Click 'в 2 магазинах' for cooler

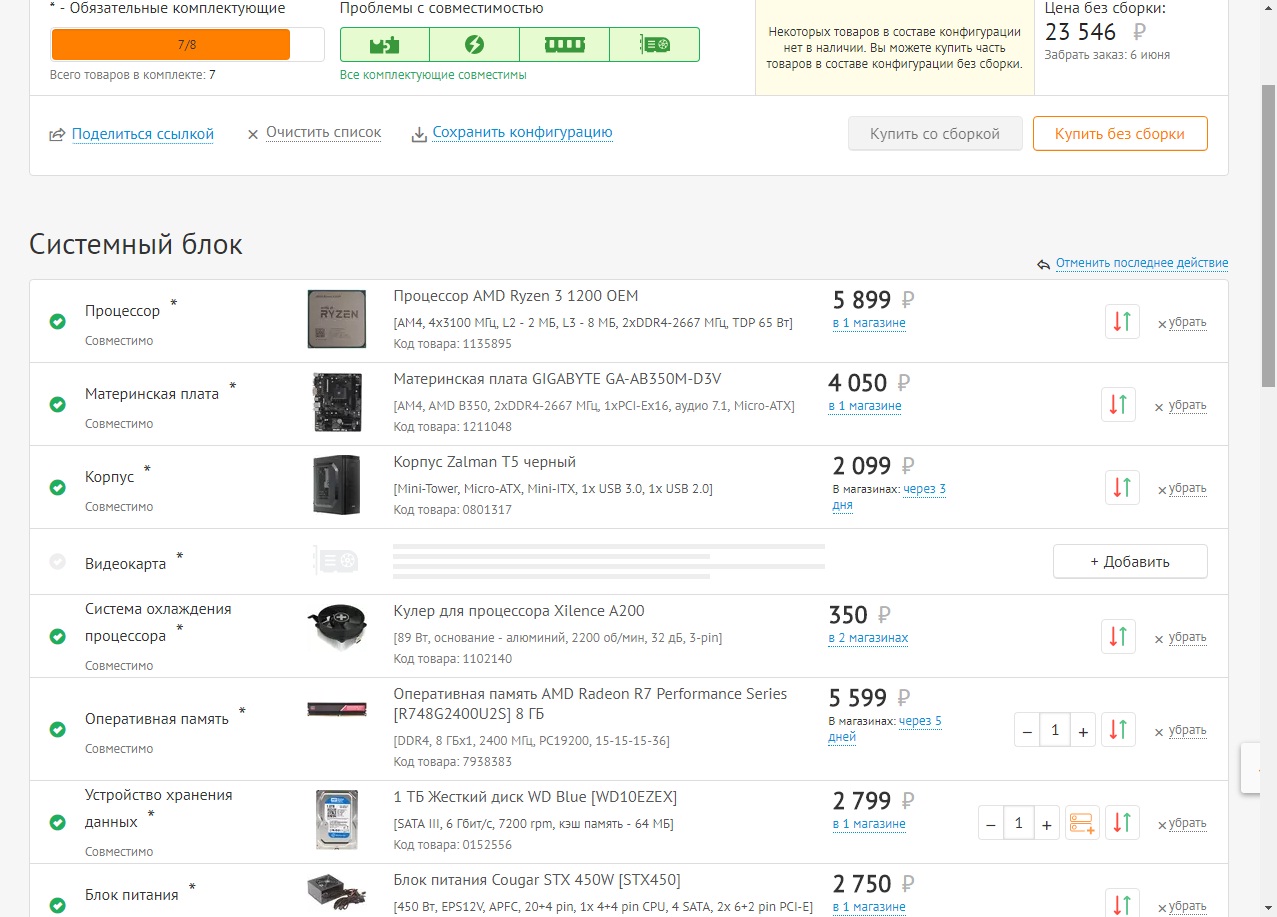[x=868, y=638]
